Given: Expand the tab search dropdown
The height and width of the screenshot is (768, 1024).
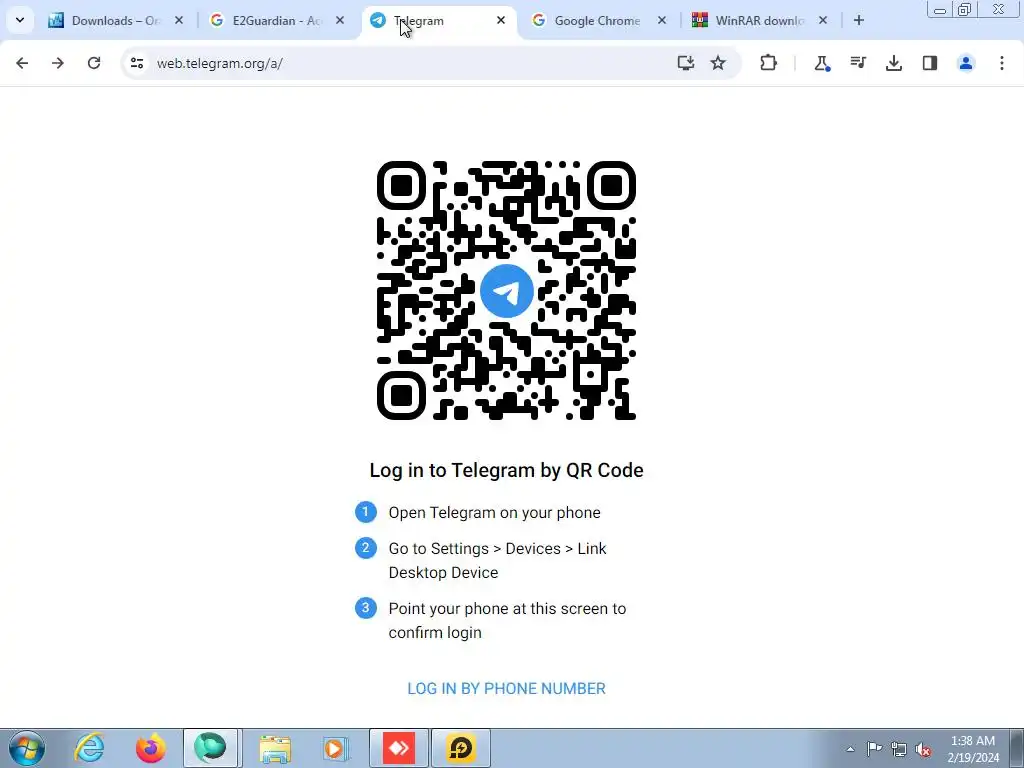Looking at the screenshot, I should pos(20,20).
